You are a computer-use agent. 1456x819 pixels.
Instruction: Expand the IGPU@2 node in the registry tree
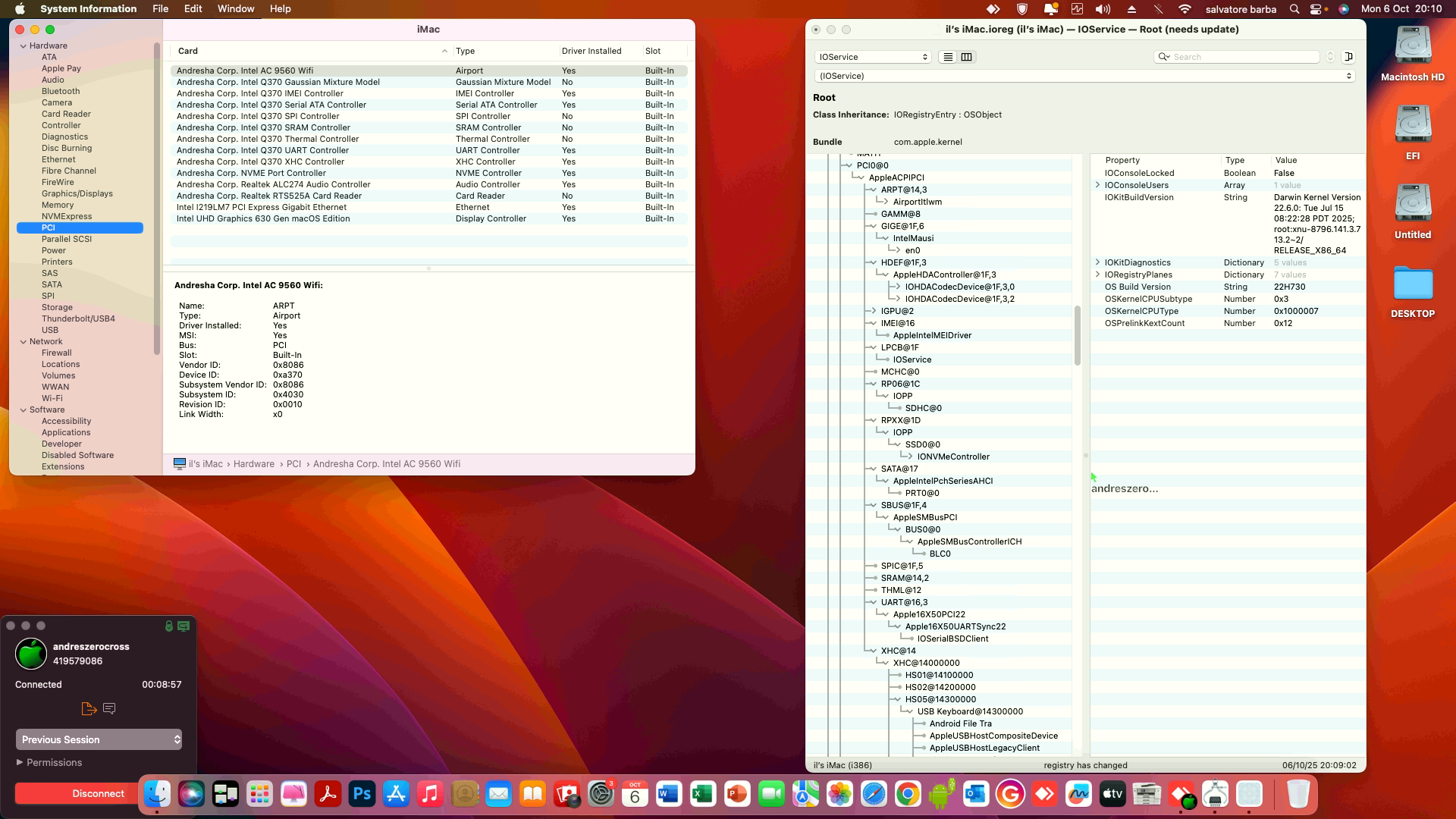click(874, 311)
